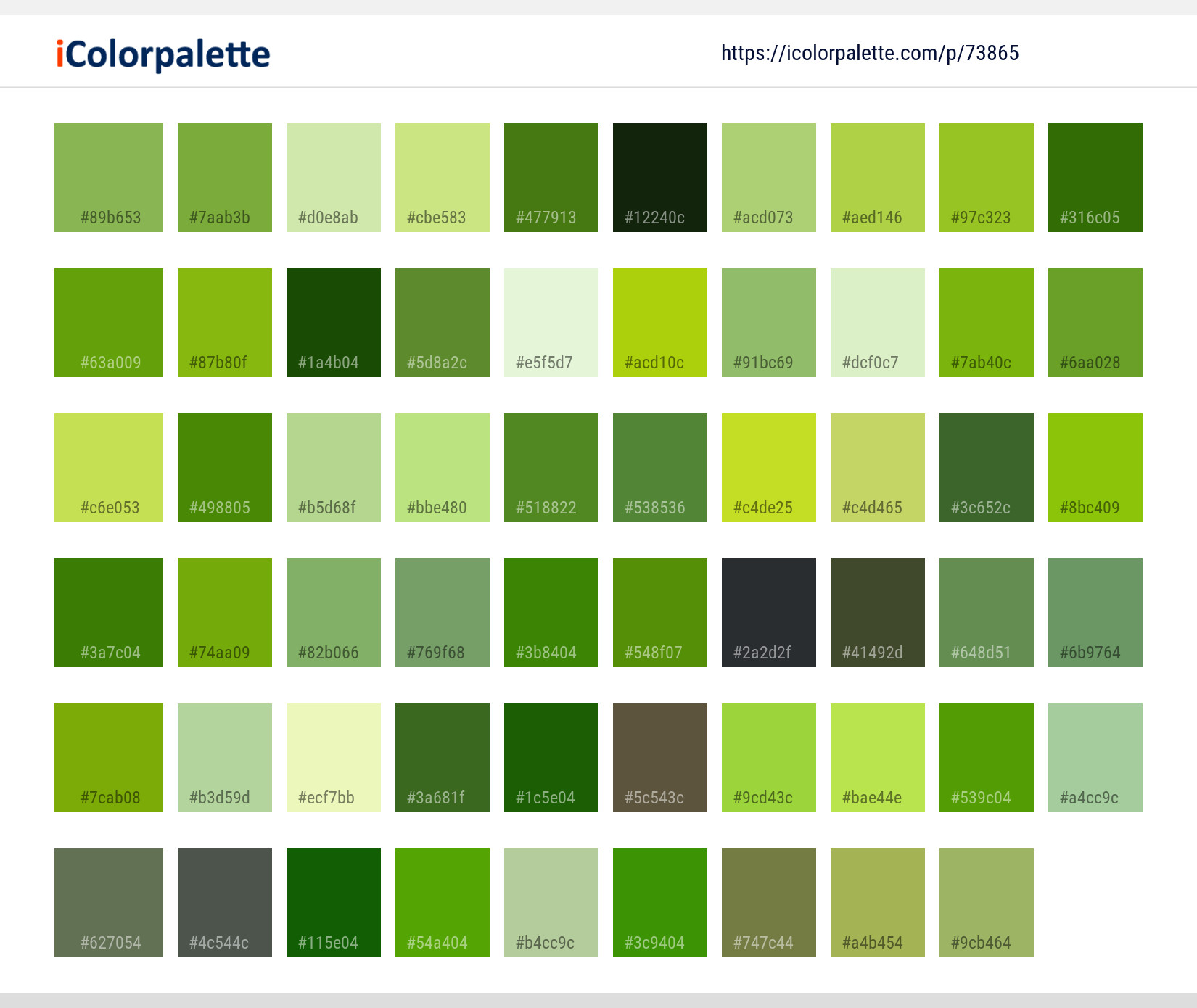This screenshot has width=1197, height=1008.
Task: Click the #3c652c color swatch
Action: pos(987,468)
